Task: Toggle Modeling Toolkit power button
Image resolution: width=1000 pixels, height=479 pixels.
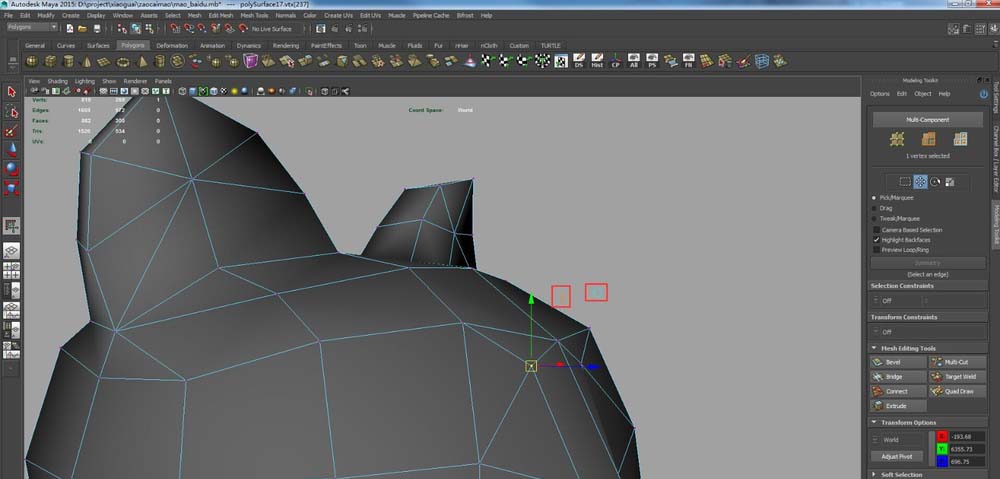Action: click(x=983, y=94)
